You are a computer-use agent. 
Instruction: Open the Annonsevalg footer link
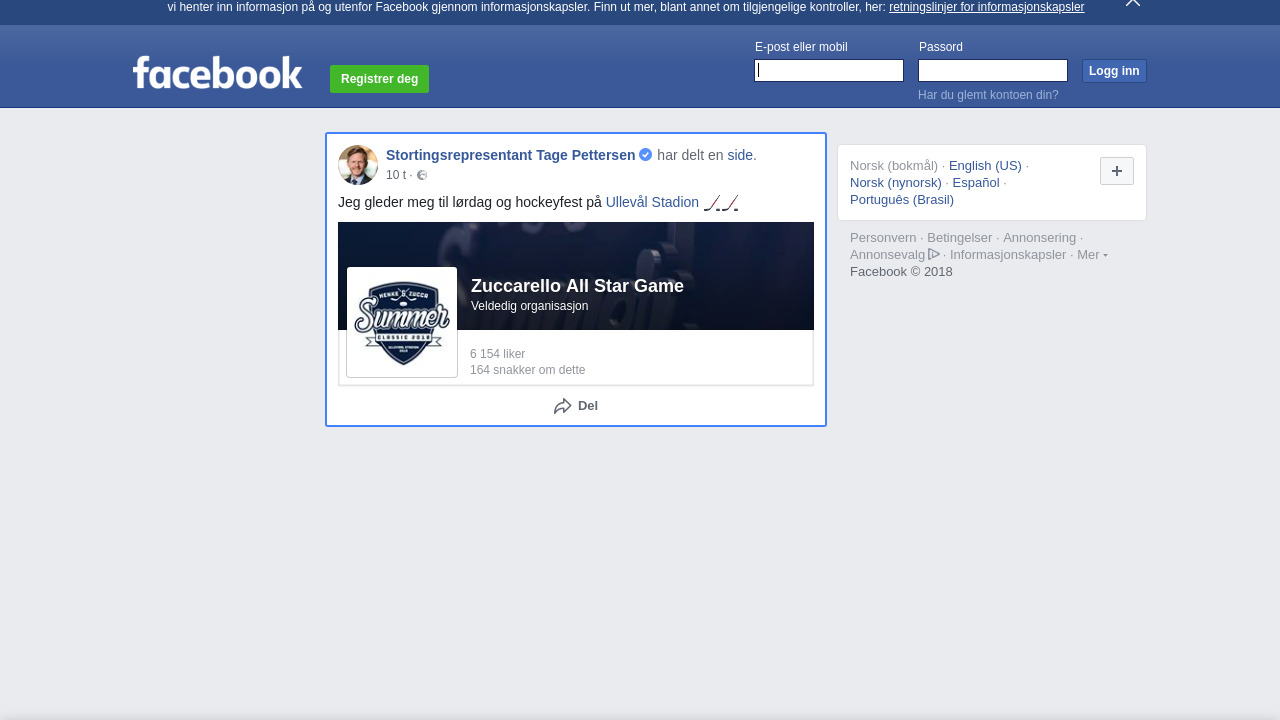click(888, 255)
